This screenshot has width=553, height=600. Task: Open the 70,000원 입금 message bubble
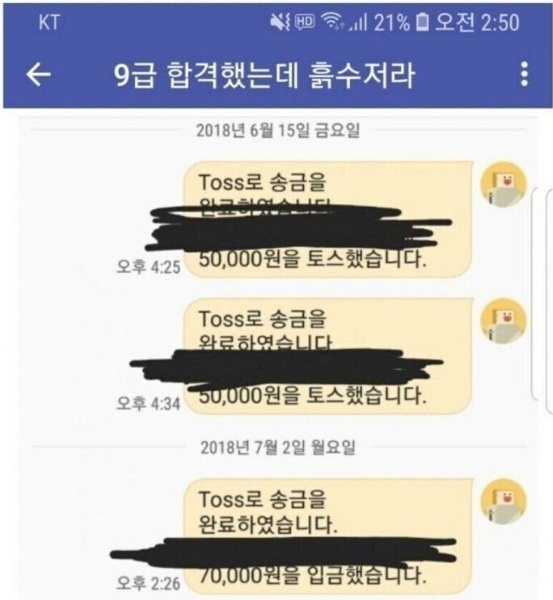coord(328,539)
